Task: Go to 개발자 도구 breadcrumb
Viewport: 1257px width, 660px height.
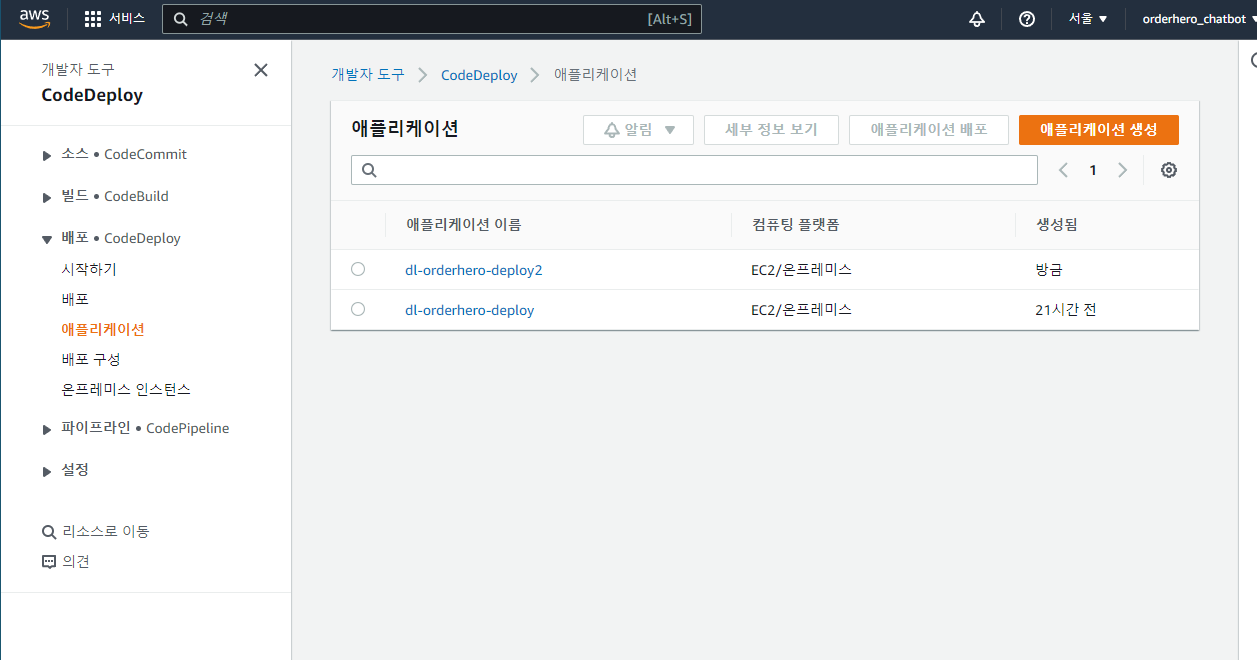Action: (368, 75)
